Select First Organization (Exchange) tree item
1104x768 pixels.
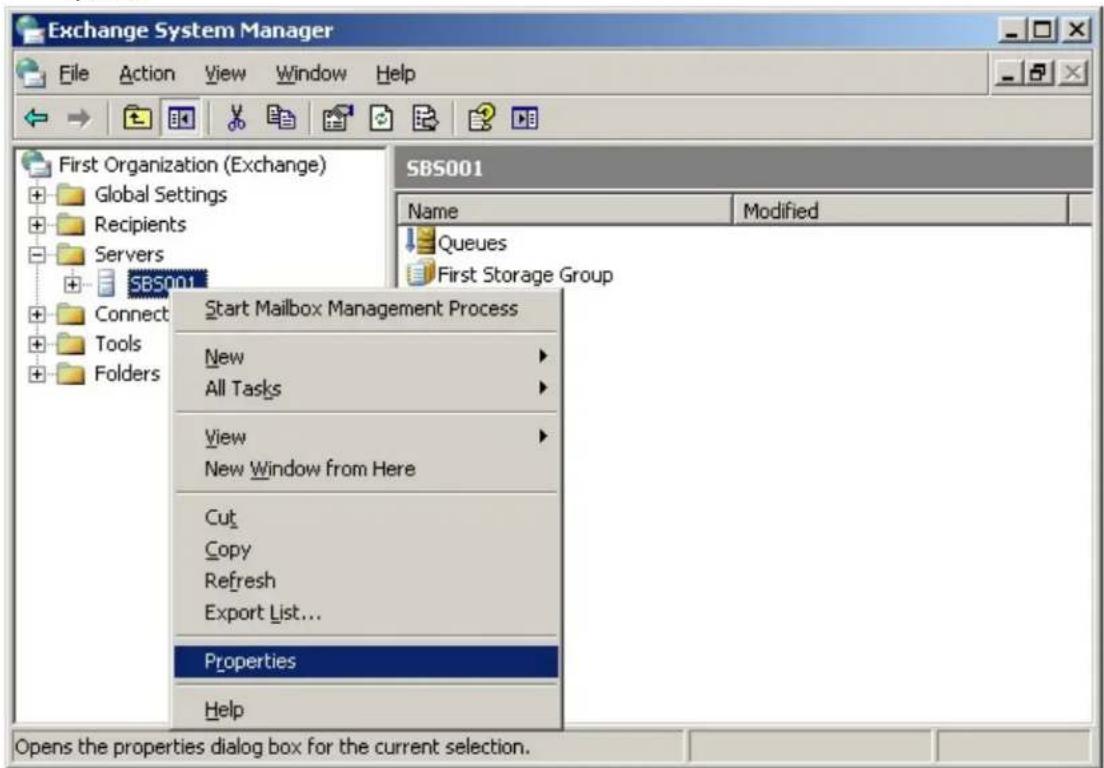(x=192, y=165)
